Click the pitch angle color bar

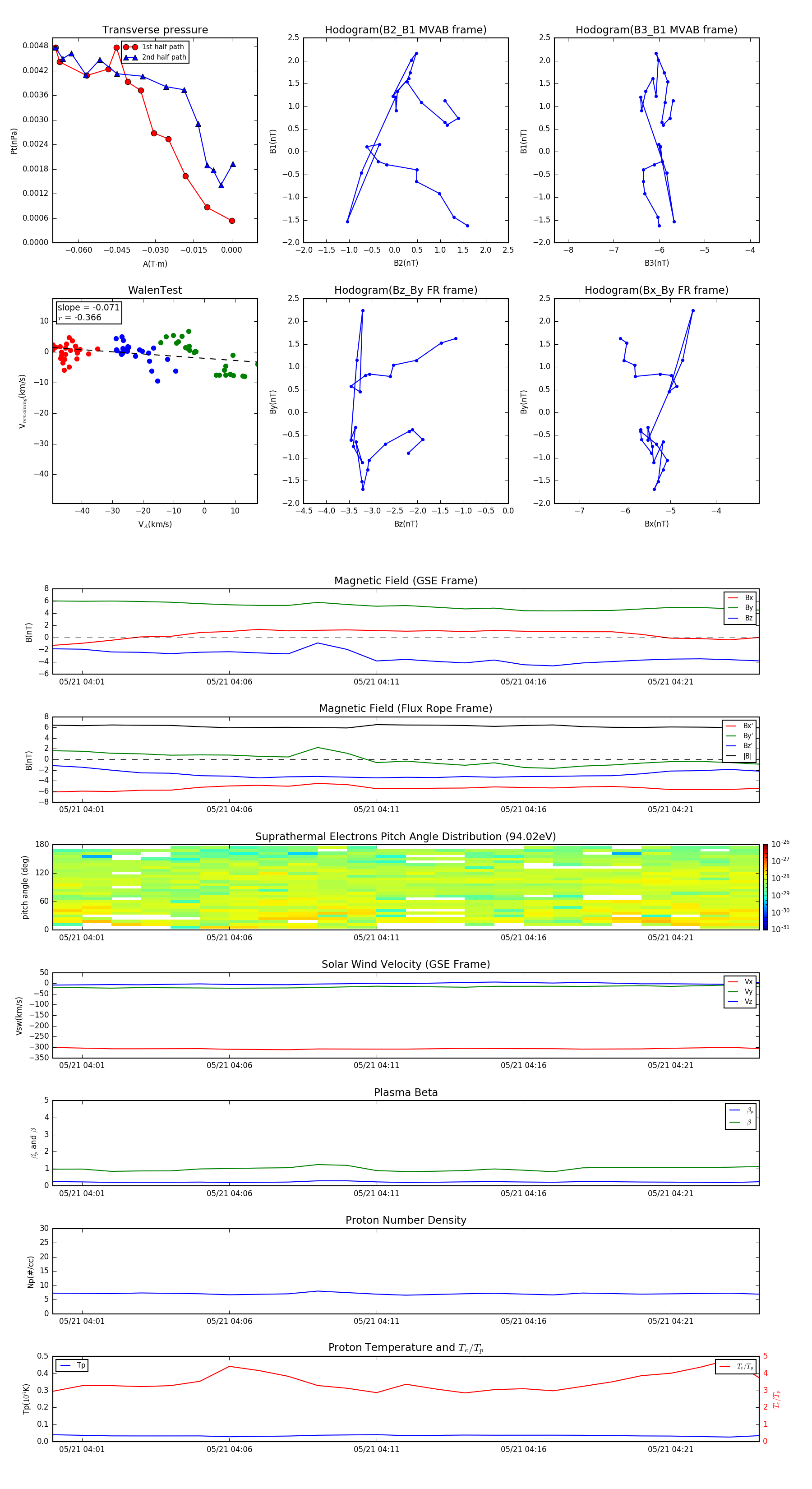click(x=765, y=887)
